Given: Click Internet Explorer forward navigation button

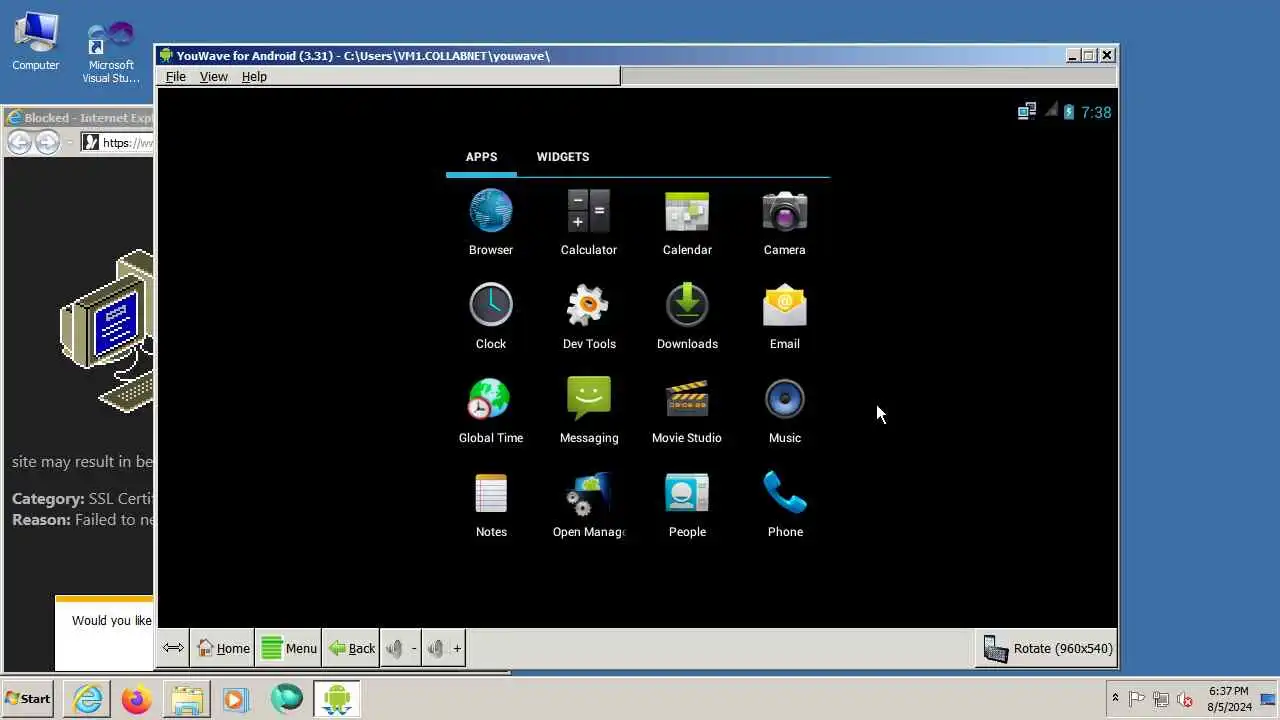Looking at the screenshot, I should tap(47, 142).
